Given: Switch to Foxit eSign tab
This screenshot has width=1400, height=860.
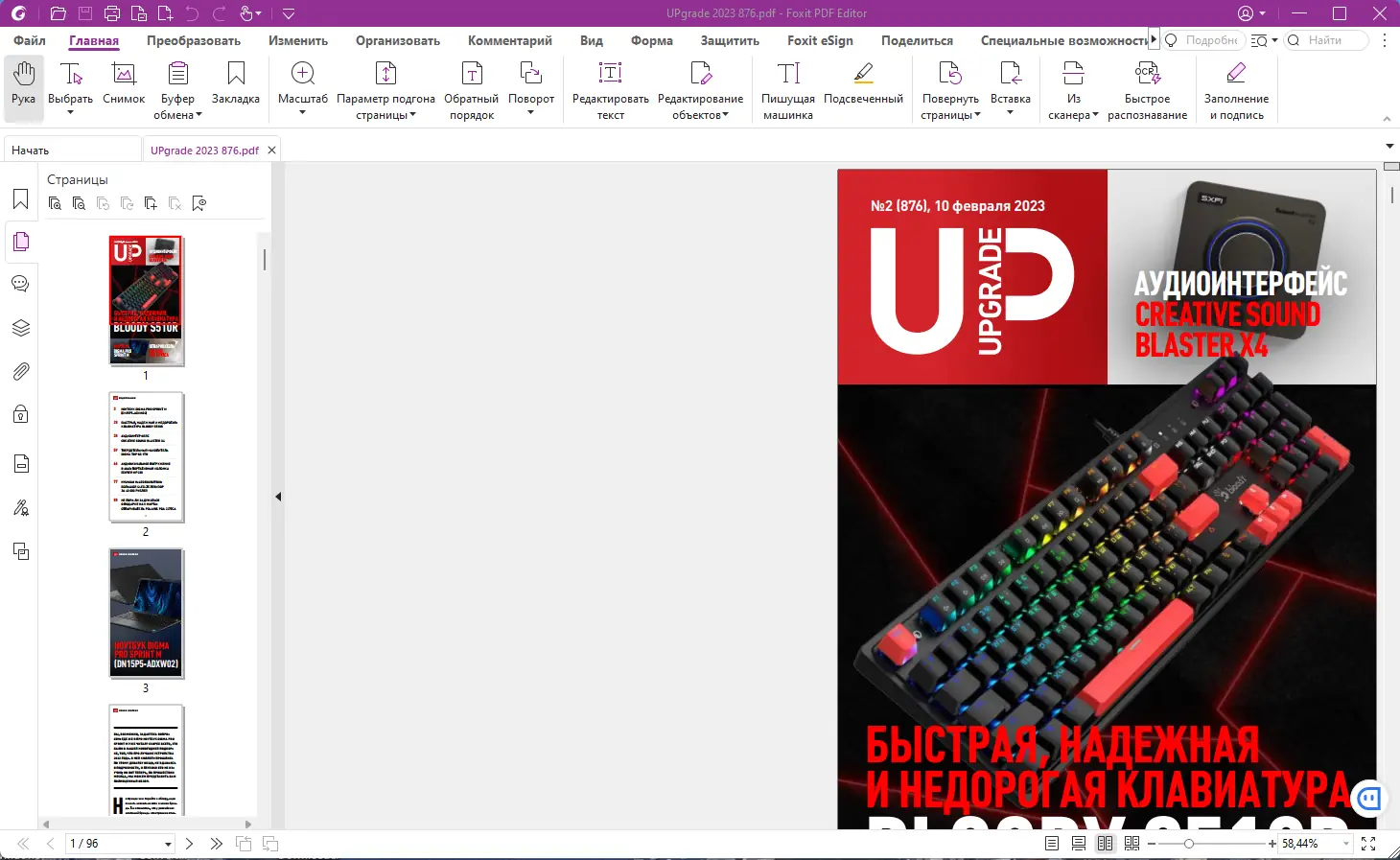Looking at the screenshot, I should (820, 40).
